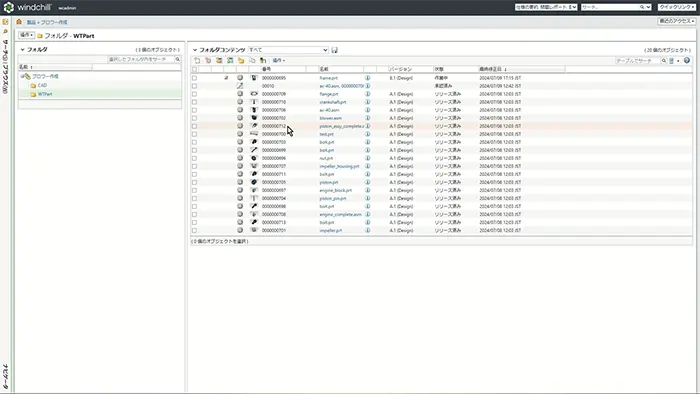This screenshot has height=394, width=700.
Task: Sort by 番号 column header
Action: 267,69
